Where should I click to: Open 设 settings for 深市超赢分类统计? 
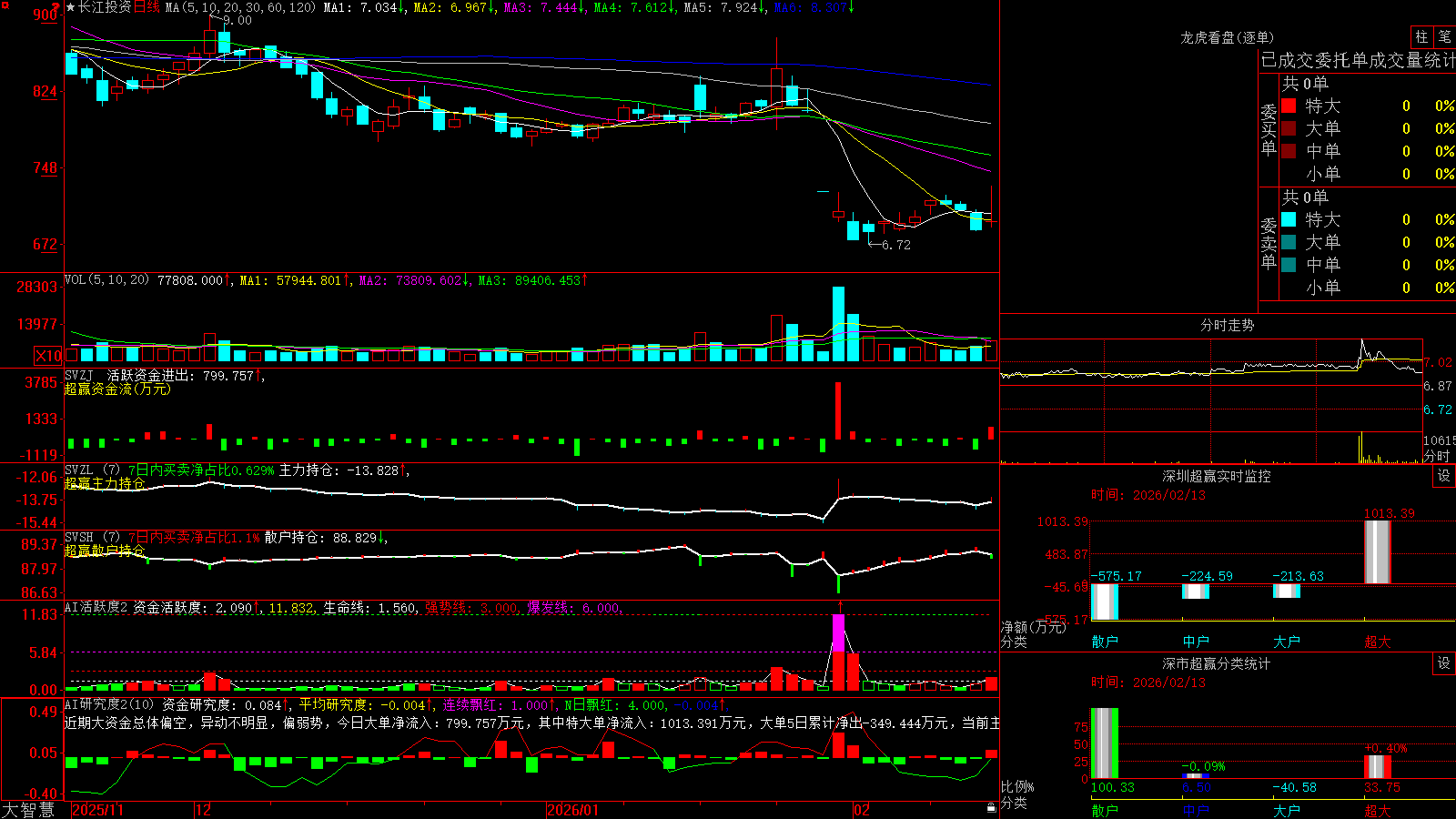(1443, 663)
